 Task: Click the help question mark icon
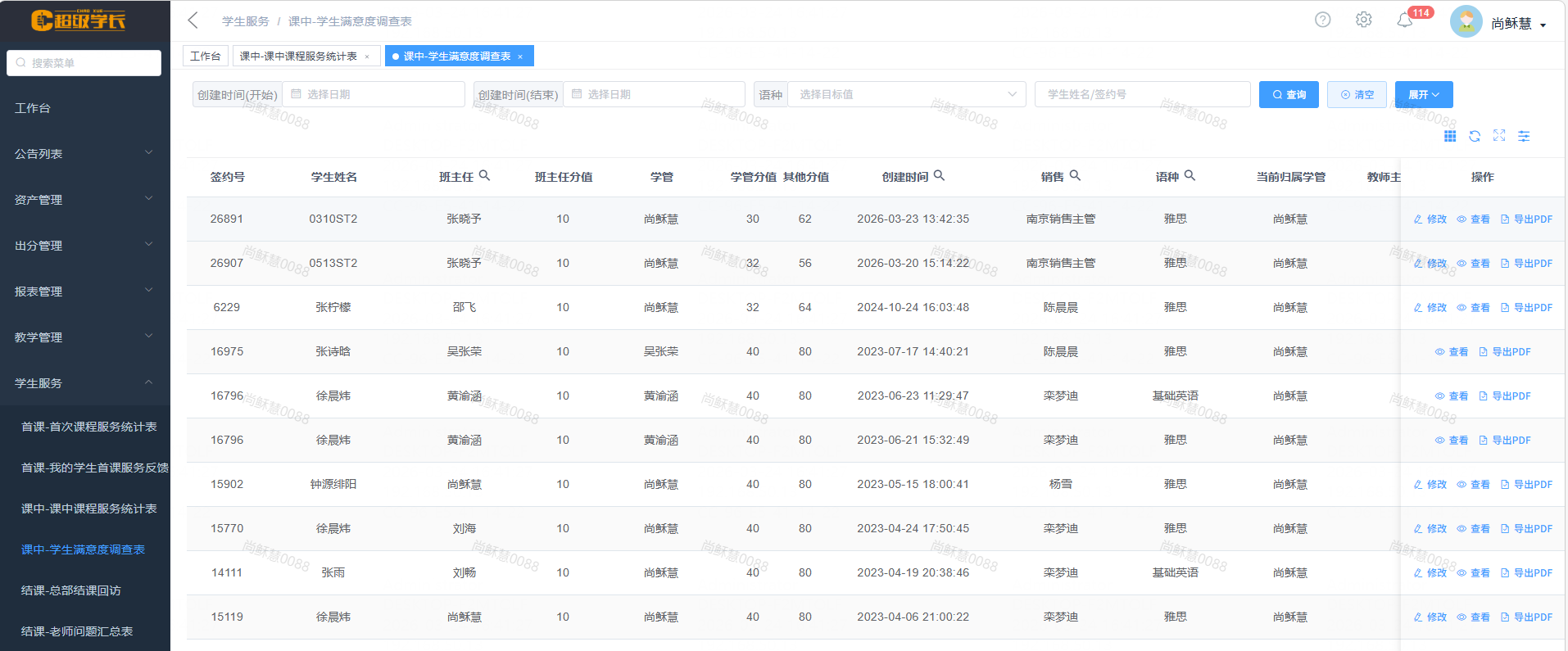coord(1322,20)
